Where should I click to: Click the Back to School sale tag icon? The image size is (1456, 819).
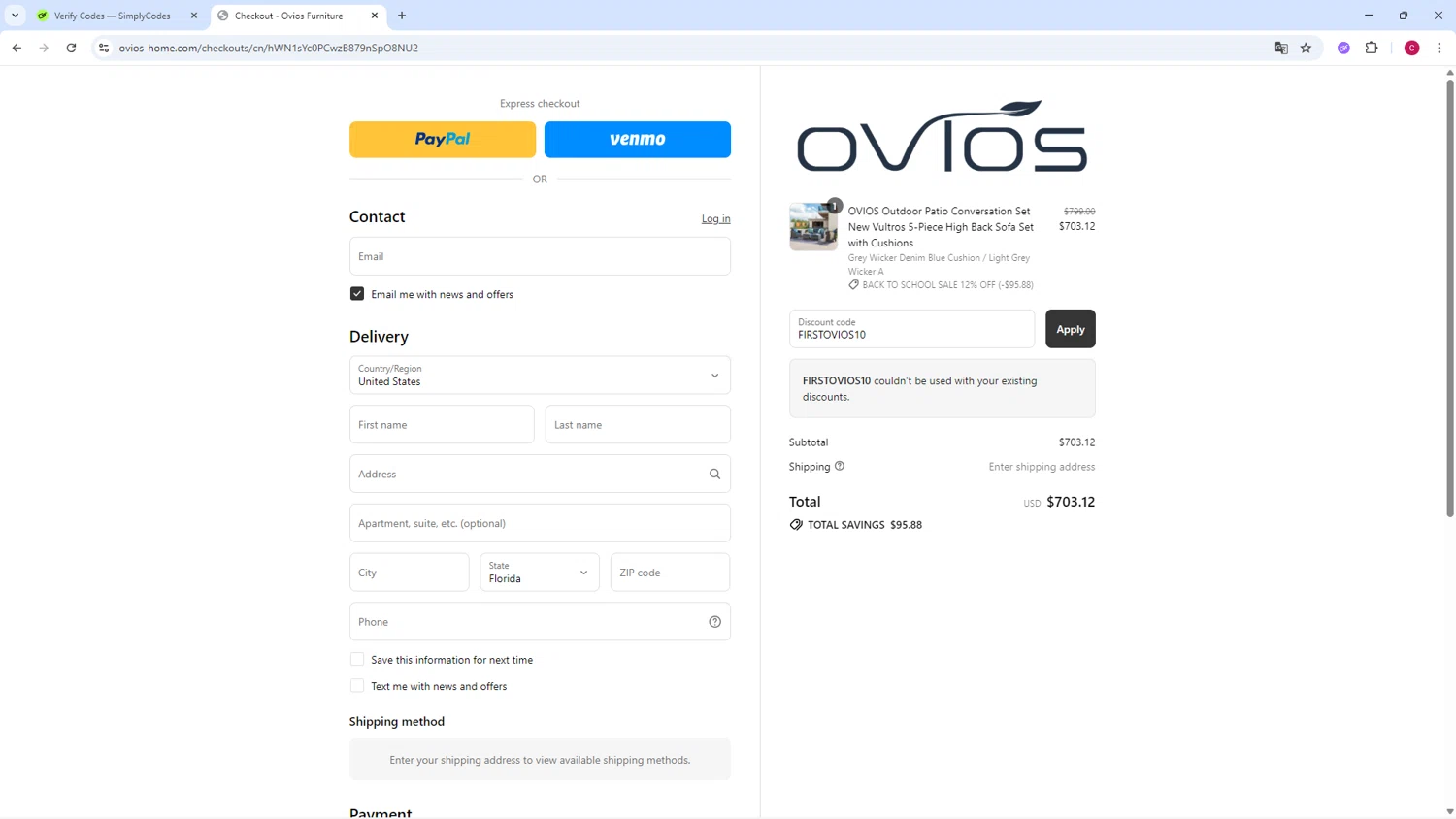coord(853,284)
